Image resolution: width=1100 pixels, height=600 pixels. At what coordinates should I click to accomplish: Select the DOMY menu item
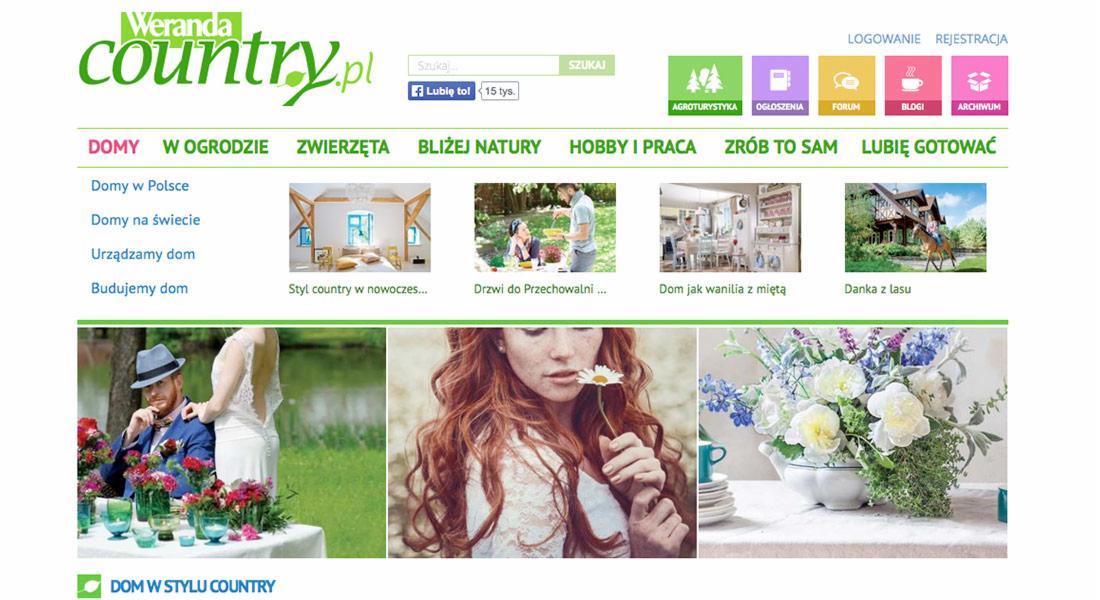113,147
